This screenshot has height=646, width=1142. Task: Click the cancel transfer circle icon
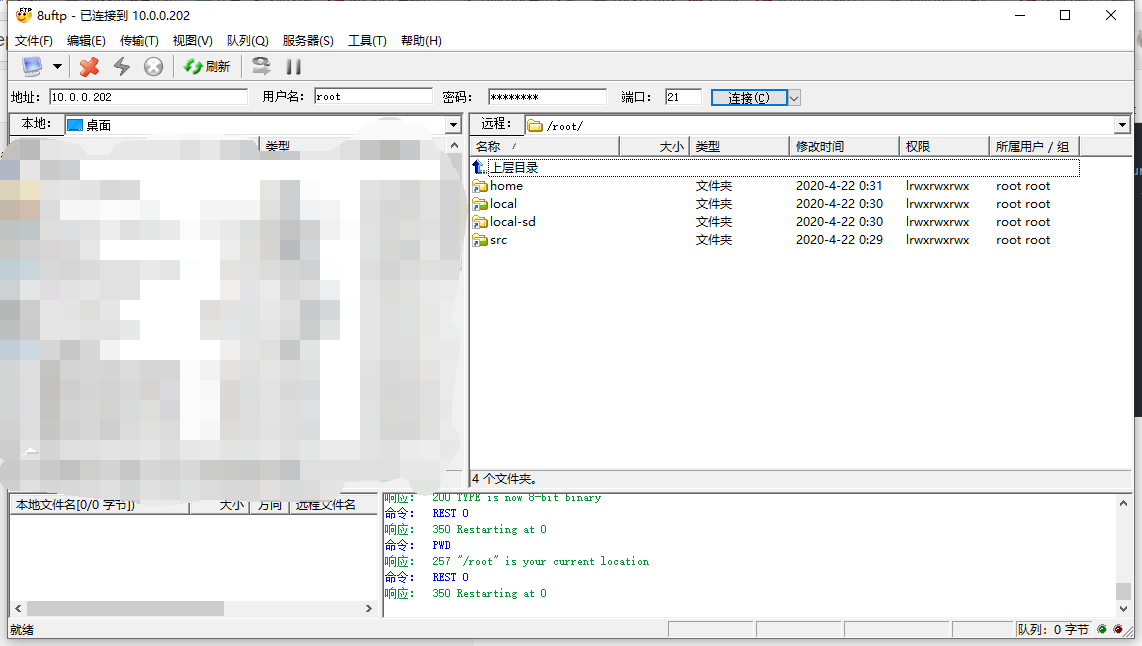coord(152,66)
